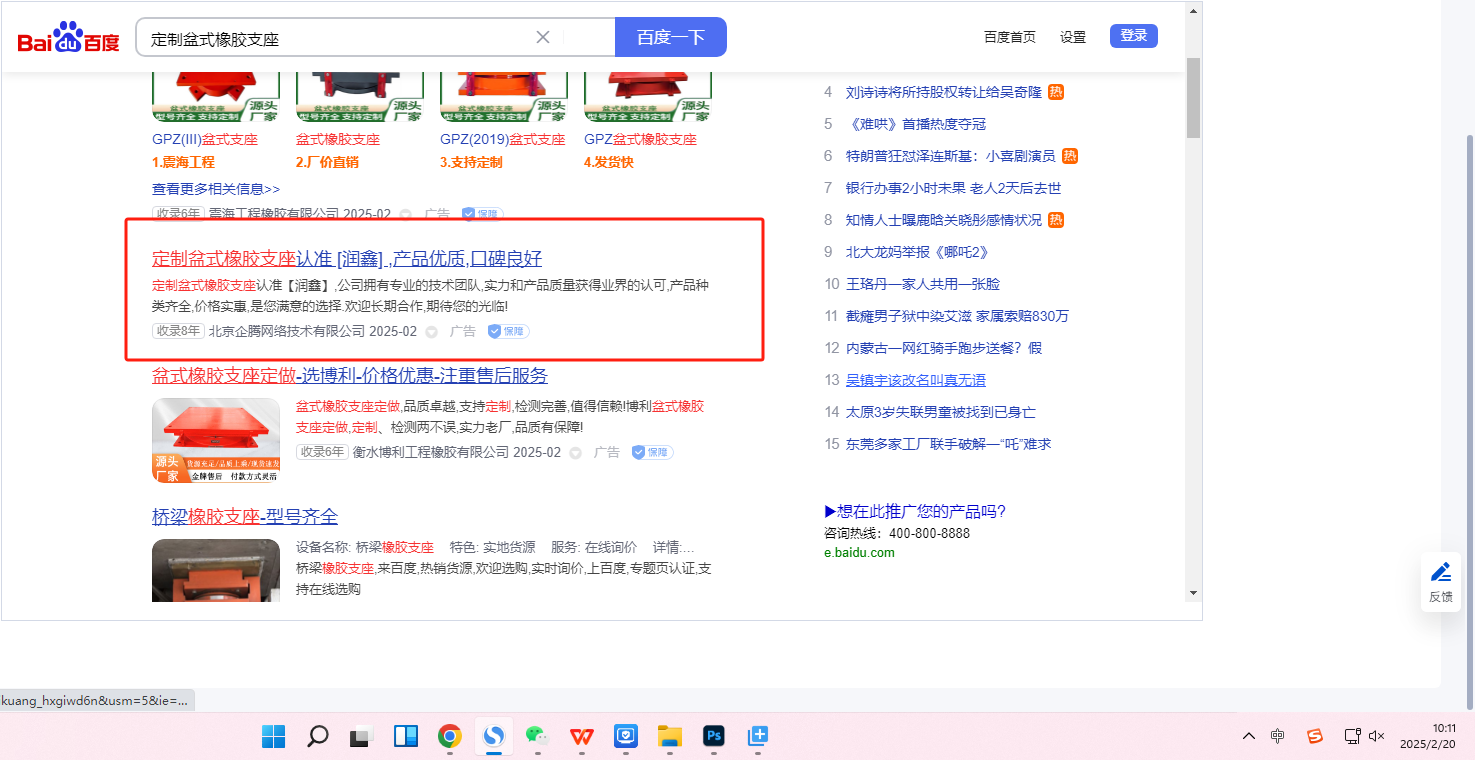Open WPS Office in the taskbar
The width and height of the screenshot is (1475, 760).
tap(582, 737)
